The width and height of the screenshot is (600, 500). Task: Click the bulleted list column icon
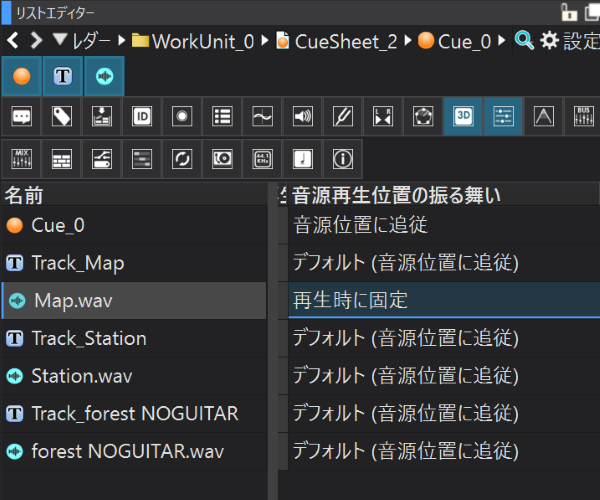pyautogui.click(x=222, y=116)
